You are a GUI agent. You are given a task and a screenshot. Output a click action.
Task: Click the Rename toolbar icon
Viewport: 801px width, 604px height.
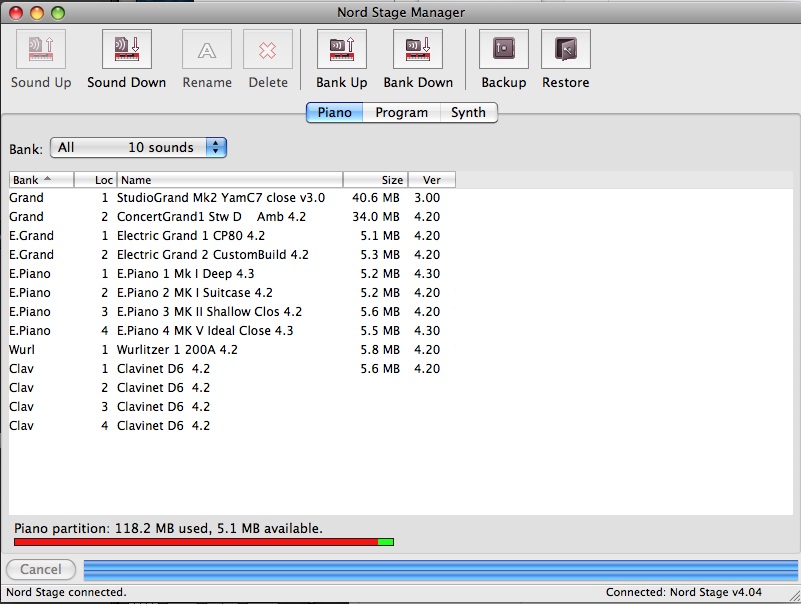pyautogui.click(x=207, y=50)
